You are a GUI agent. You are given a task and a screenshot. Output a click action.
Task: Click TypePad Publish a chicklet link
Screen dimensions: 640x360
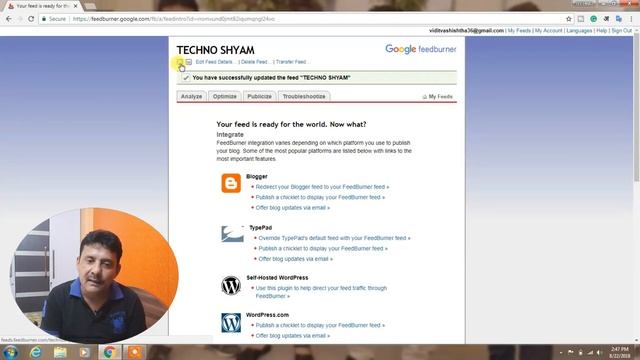pos(323,249)
